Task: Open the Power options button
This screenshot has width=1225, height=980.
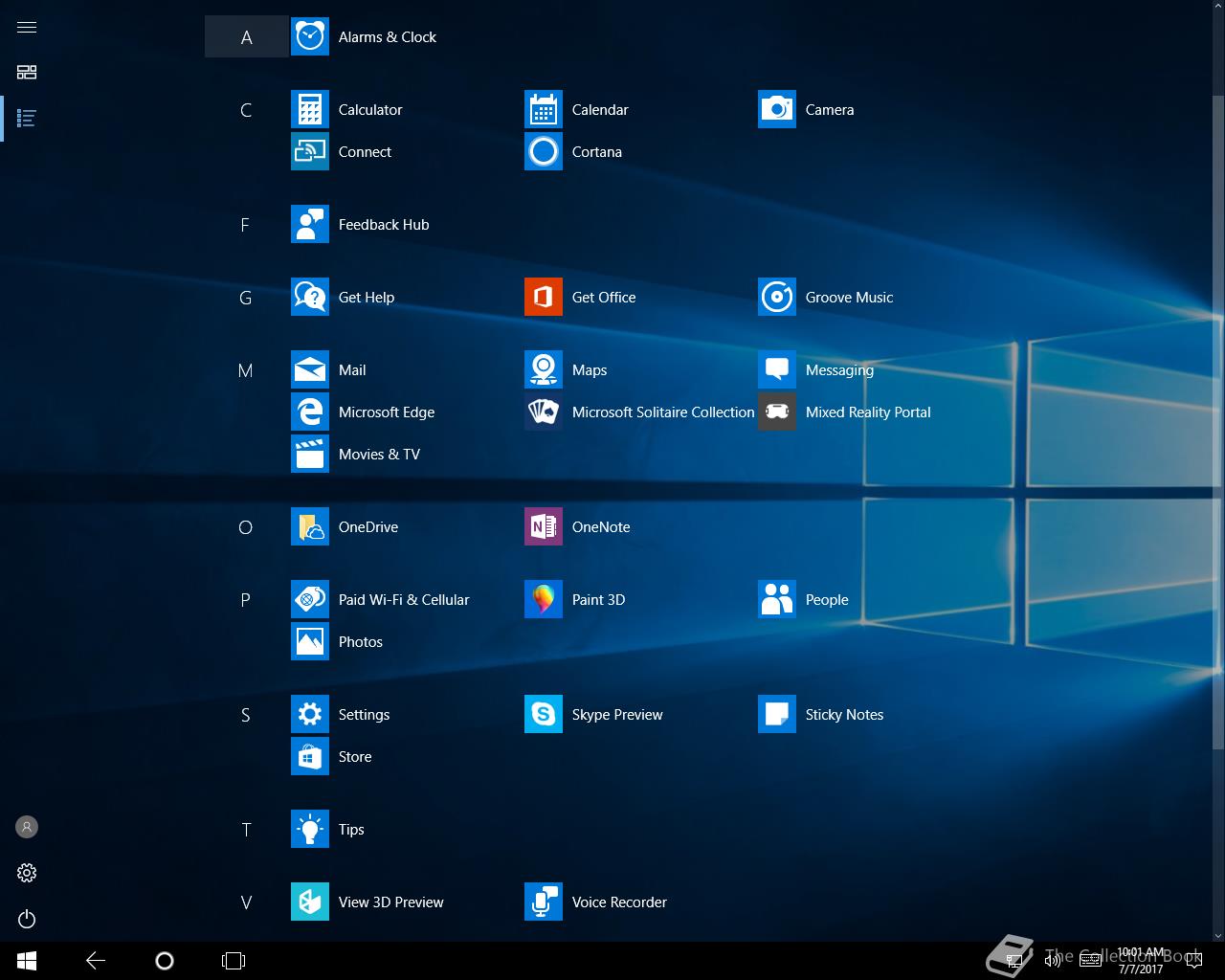Action: coord(27,919)
